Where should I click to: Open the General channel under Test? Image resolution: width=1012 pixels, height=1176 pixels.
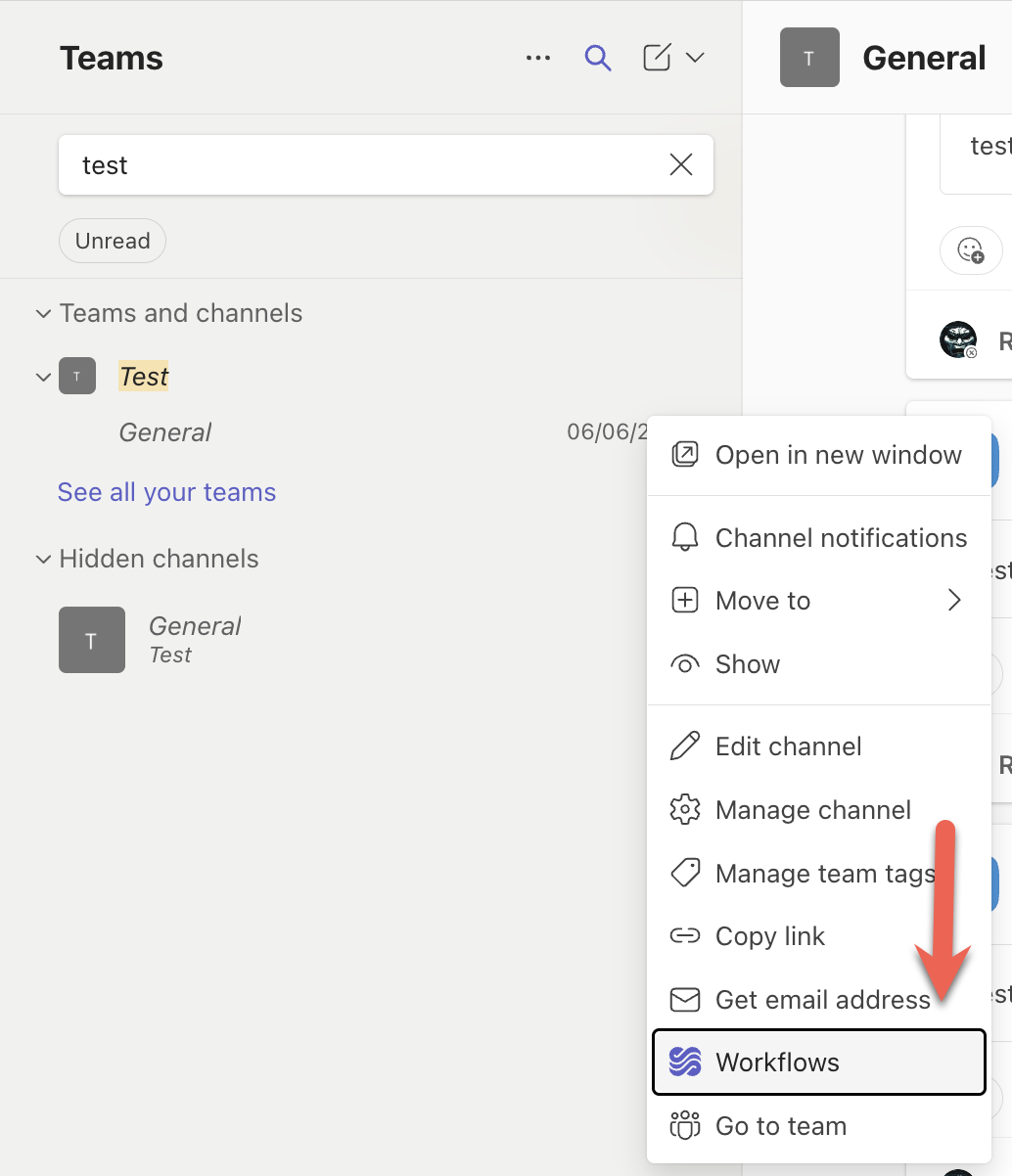pyautogui.click(x=164, y=432)
